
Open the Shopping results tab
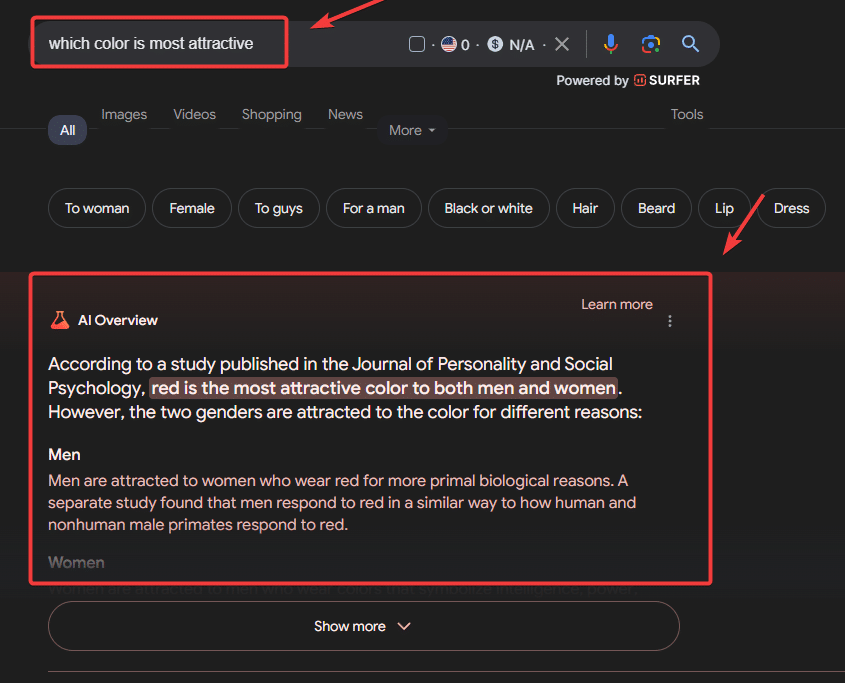tap(271, 114)
